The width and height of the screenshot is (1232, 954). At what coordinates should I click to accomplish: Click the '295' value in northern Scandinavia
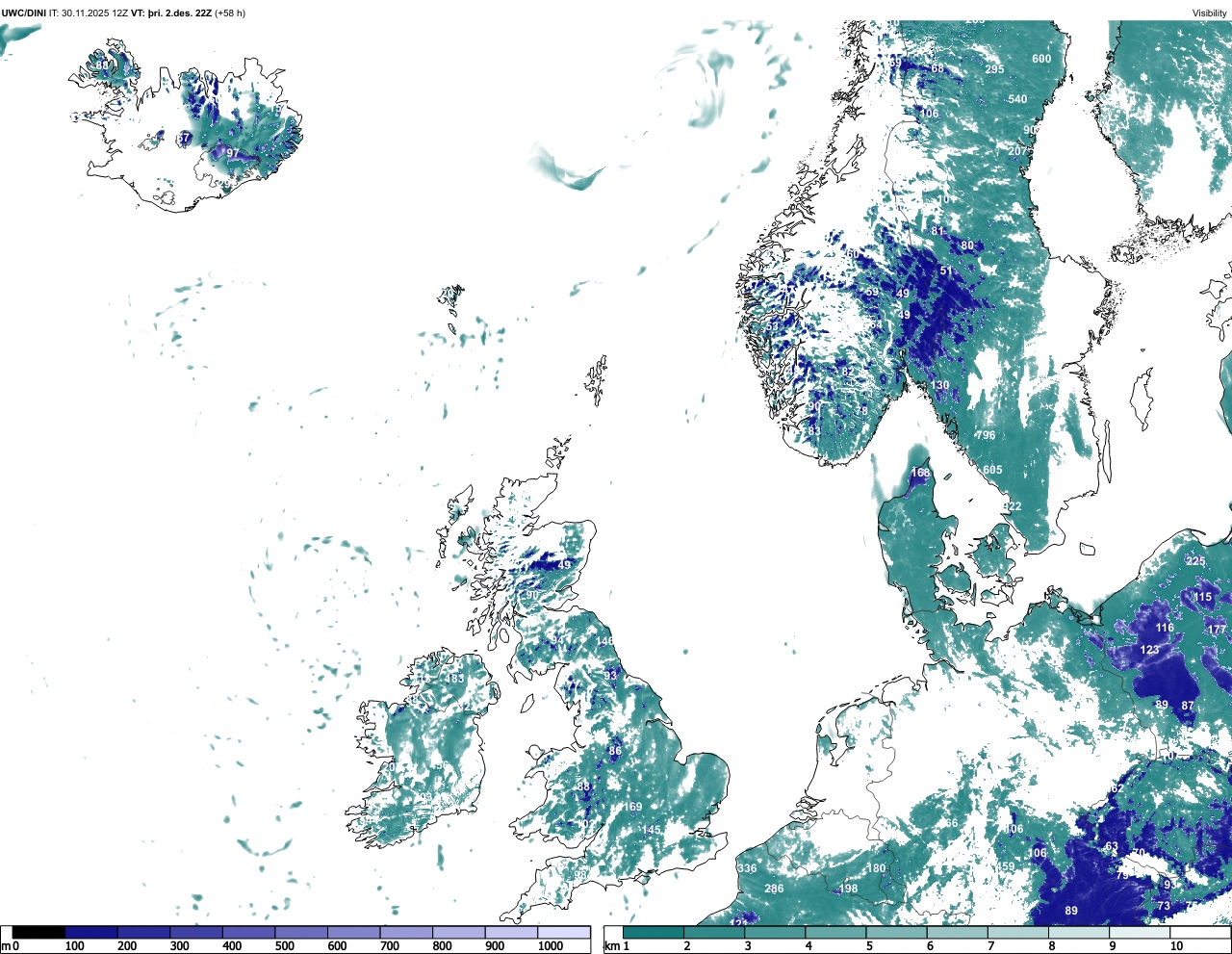tap(994, 69)
